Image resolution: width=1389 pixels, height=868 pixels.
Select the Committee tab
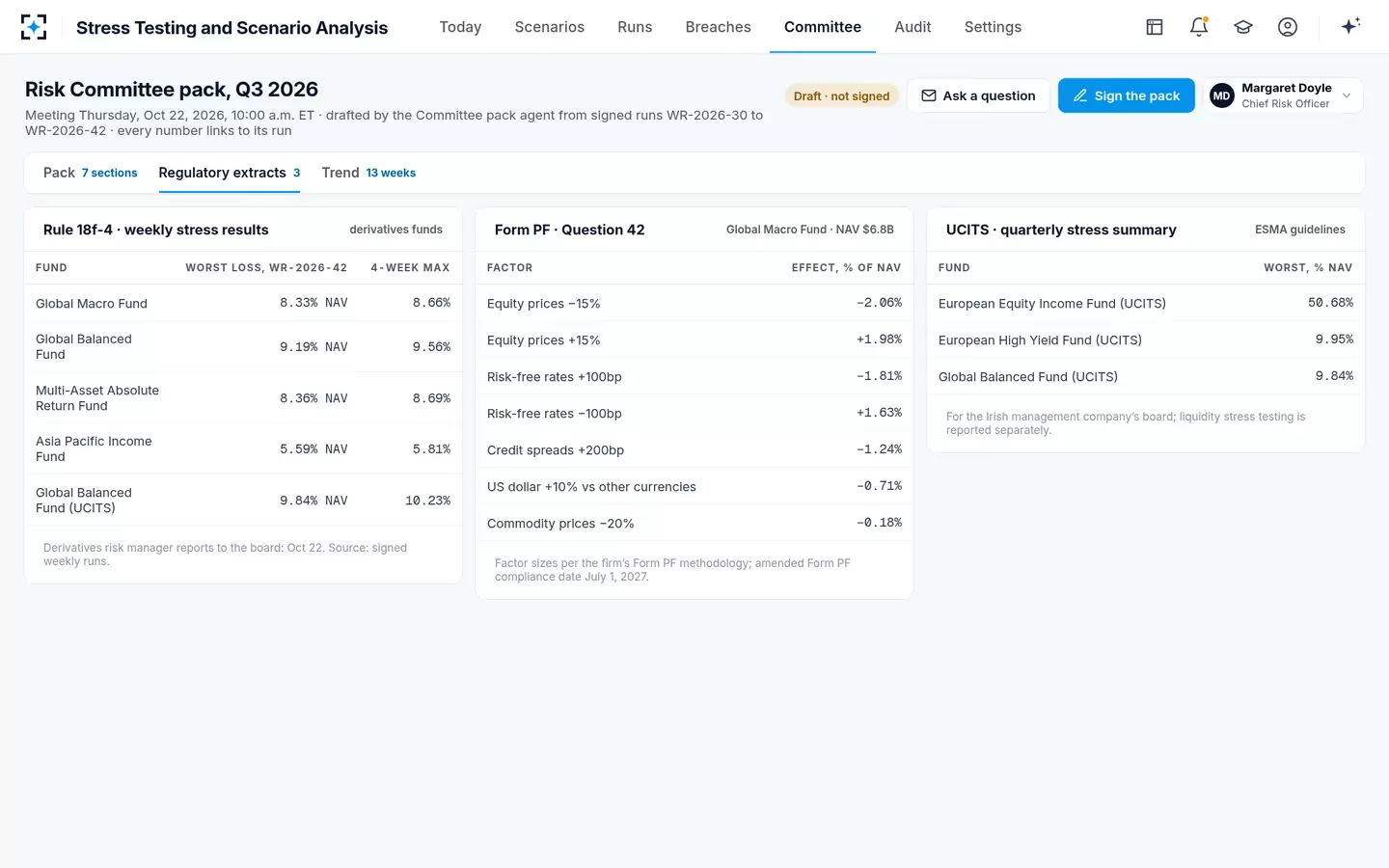(x=823, y=27)
